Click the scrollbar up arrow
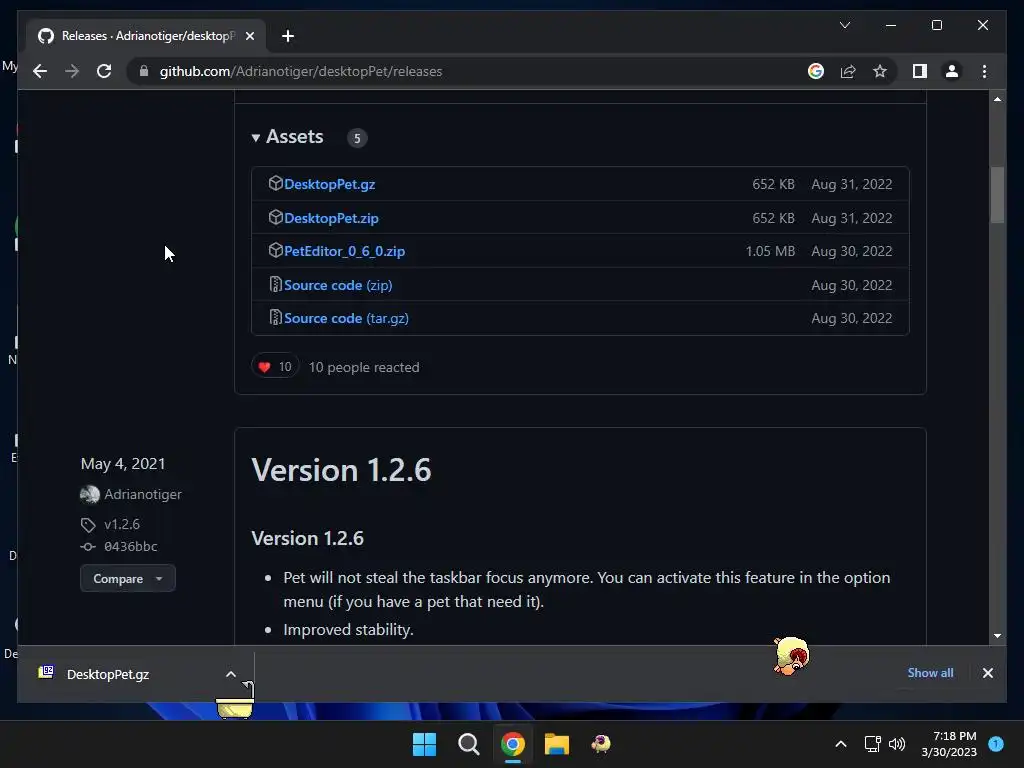Image resolution: width=1024 pixels, height=768 pixels. click(997, 99)
